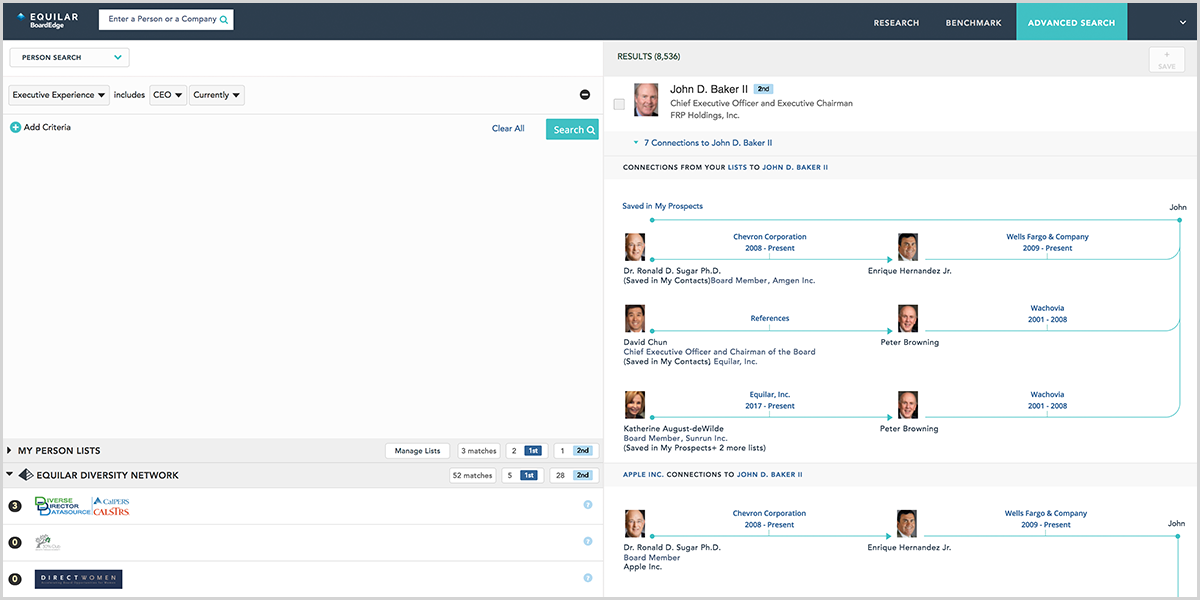Open Manage Lists
This screenshot has width=1200, height=600.
pos(417,451)
